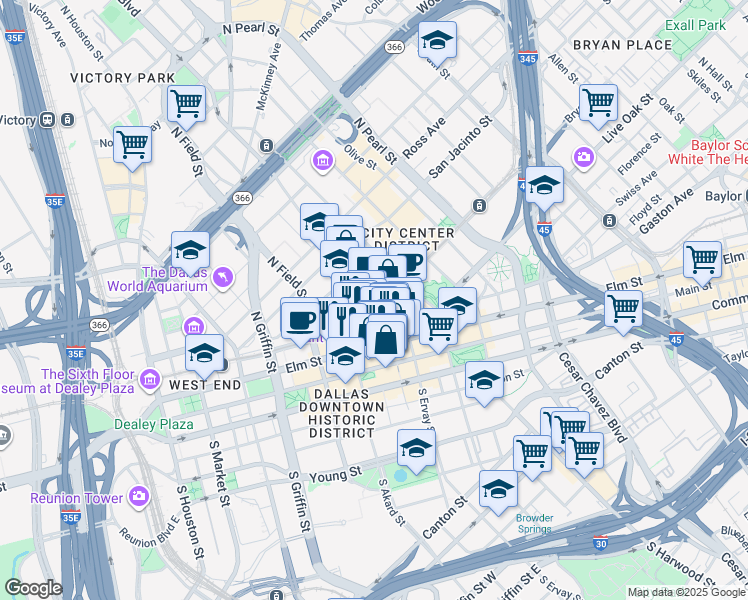Click the shopping cart marker on Elm St far east

point(702,260)
